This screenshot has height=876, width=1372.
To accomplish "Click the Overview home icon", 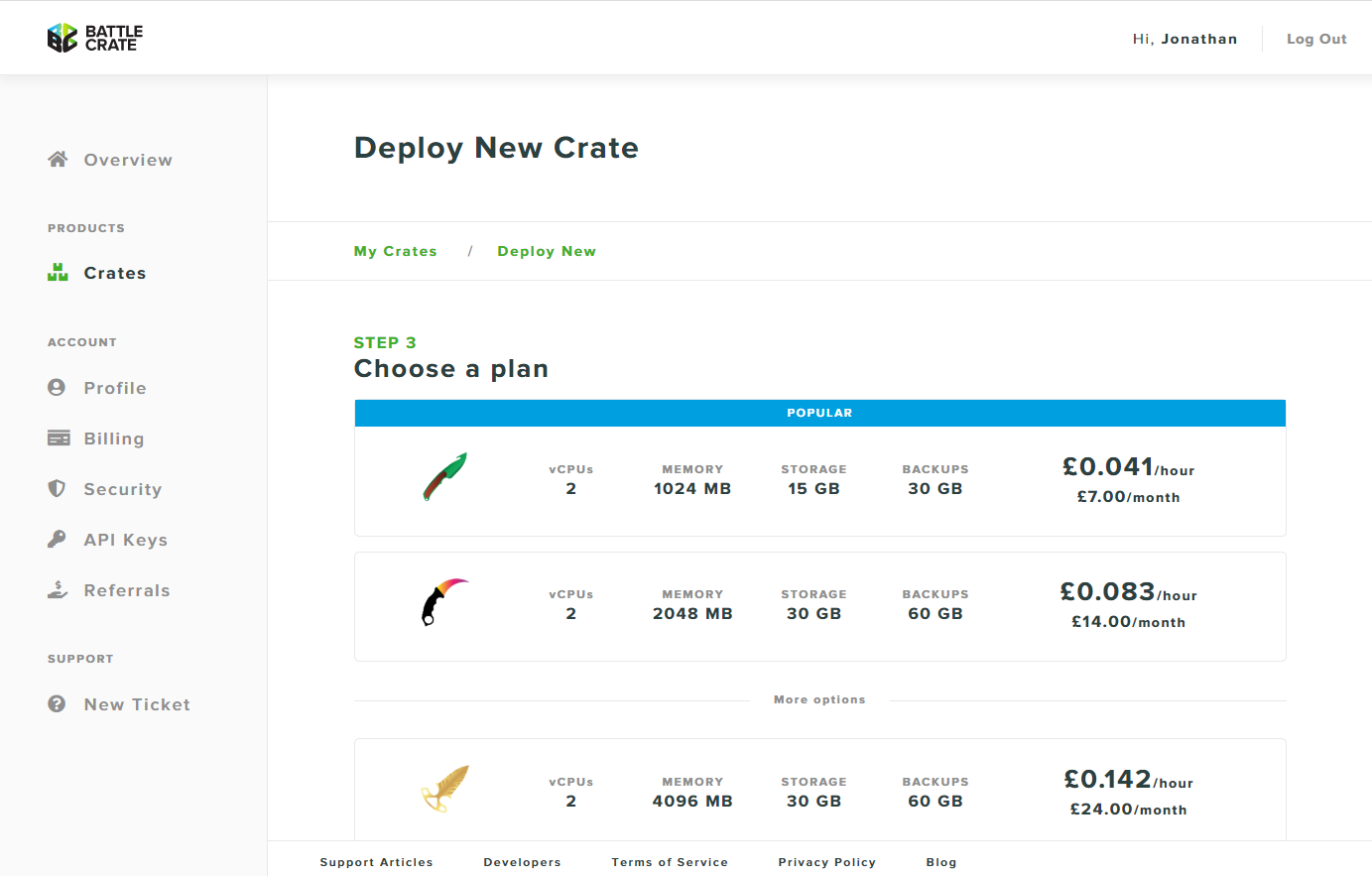I will [x=58, y=159].
